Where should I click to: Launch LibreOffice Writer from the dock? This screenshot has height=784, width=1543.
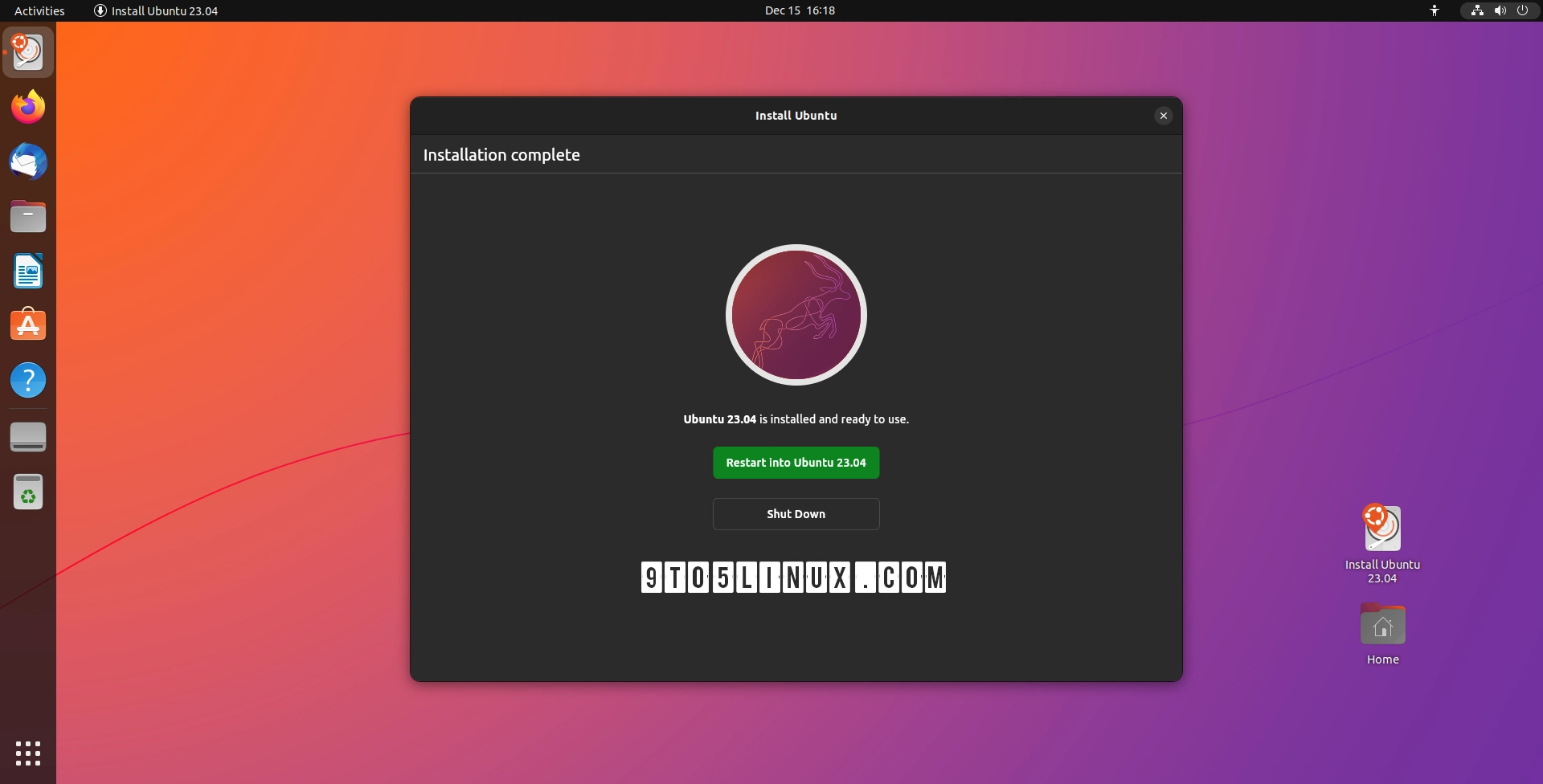pyautogui.click(x=28, y=271)
